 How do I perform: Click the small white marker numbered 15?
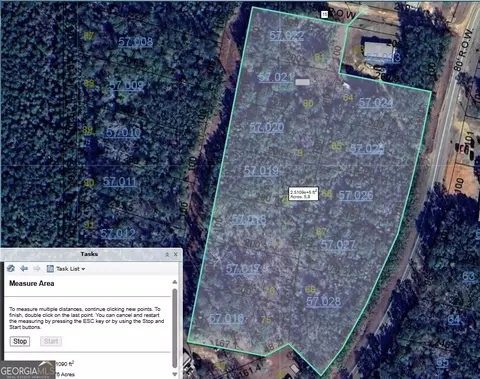pos(324,14)
